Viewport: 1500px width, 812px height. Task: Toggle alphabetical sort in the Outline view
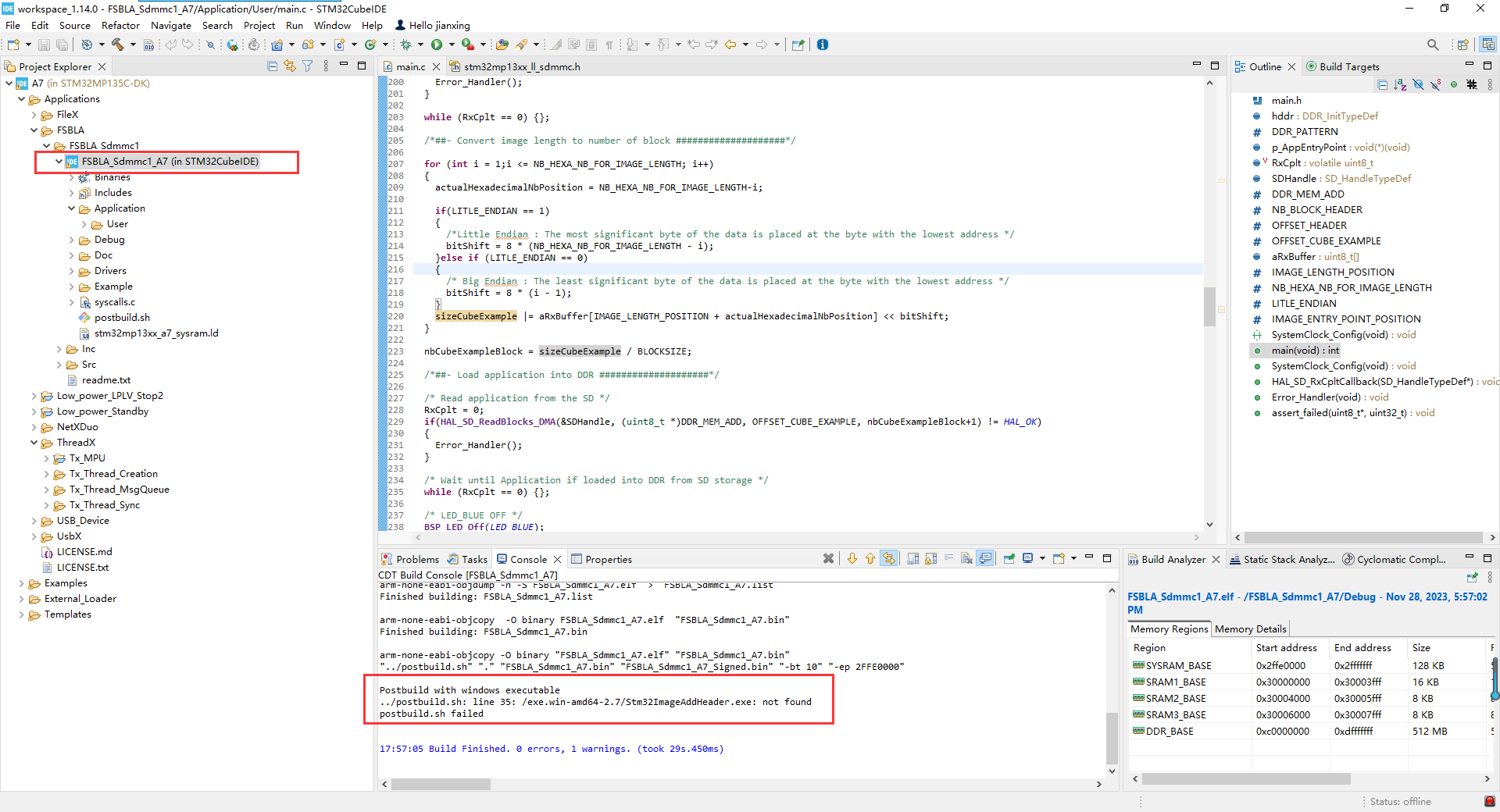click(1399, 84)
